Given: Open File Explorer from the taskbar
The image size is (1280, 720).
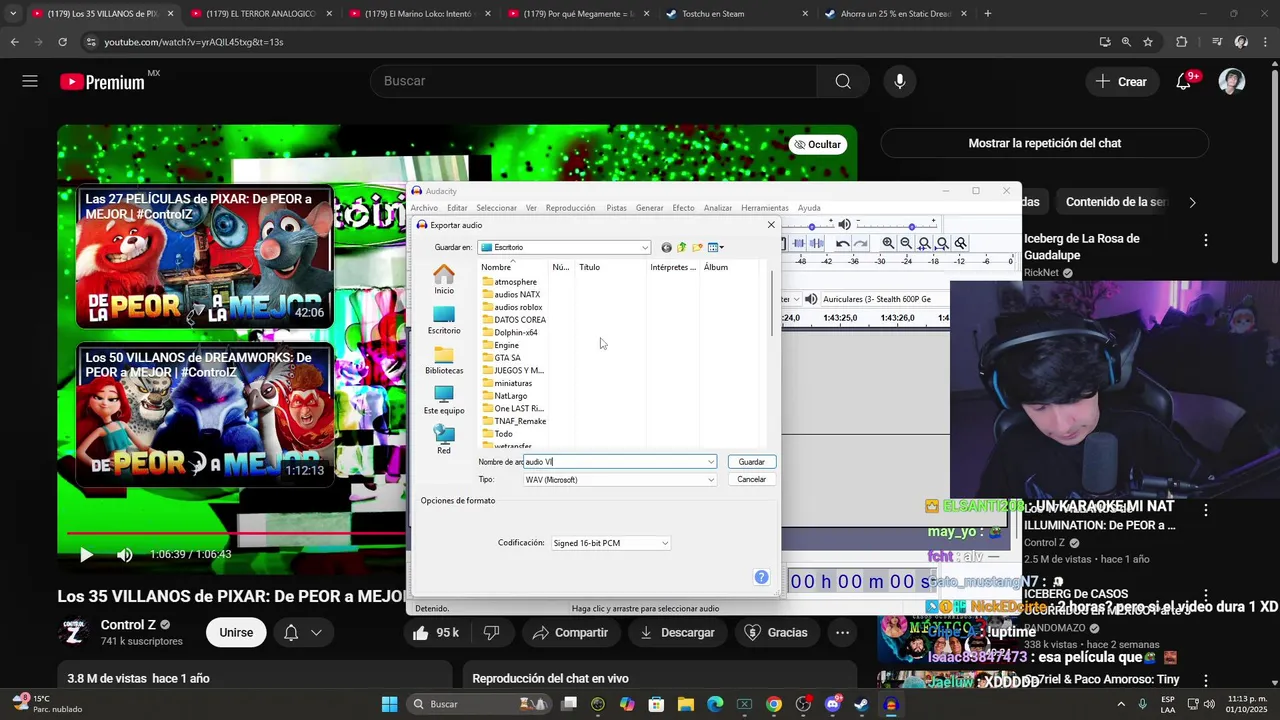Looking at the screenshot, I should [686, 704].
